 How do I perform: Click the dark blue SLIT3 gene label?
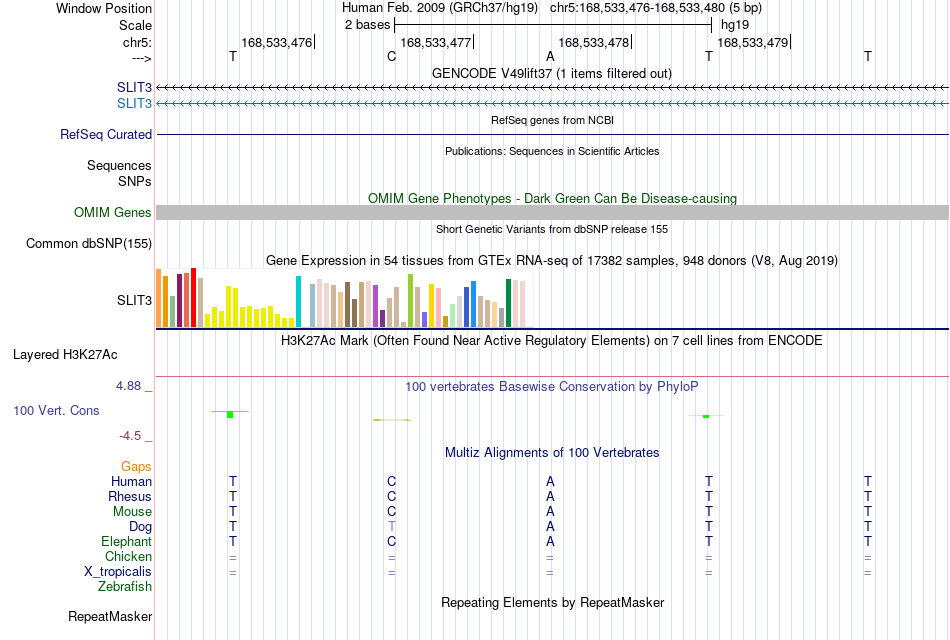point(134,87)
